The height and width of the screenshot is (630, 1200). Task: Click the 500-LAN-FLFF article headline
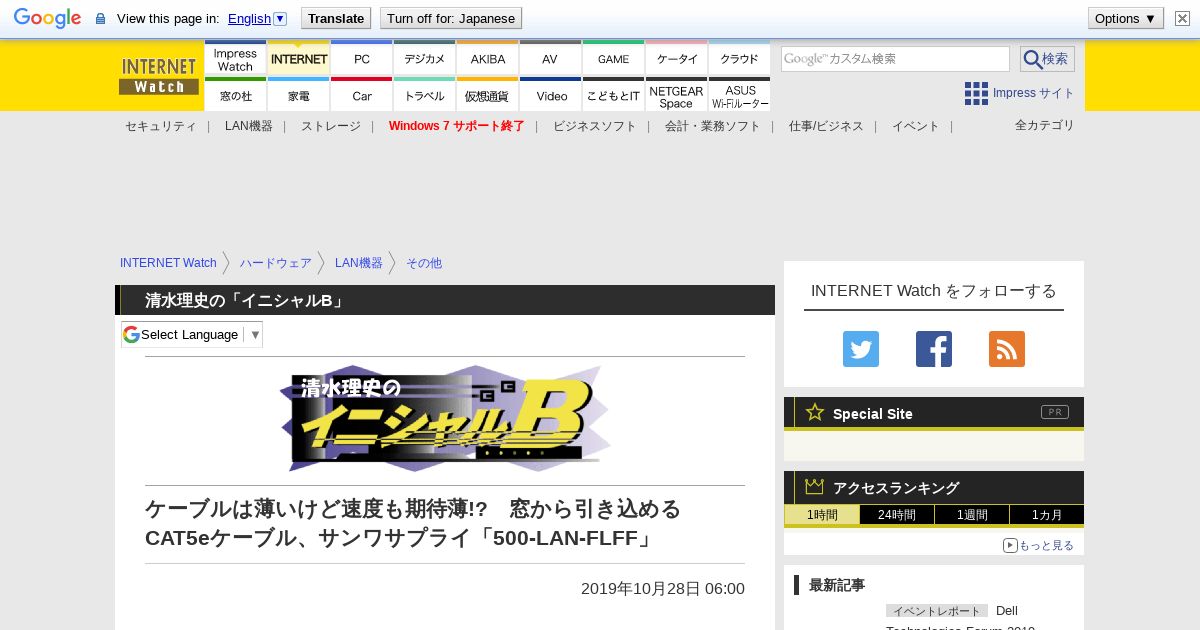coord(413,524)
